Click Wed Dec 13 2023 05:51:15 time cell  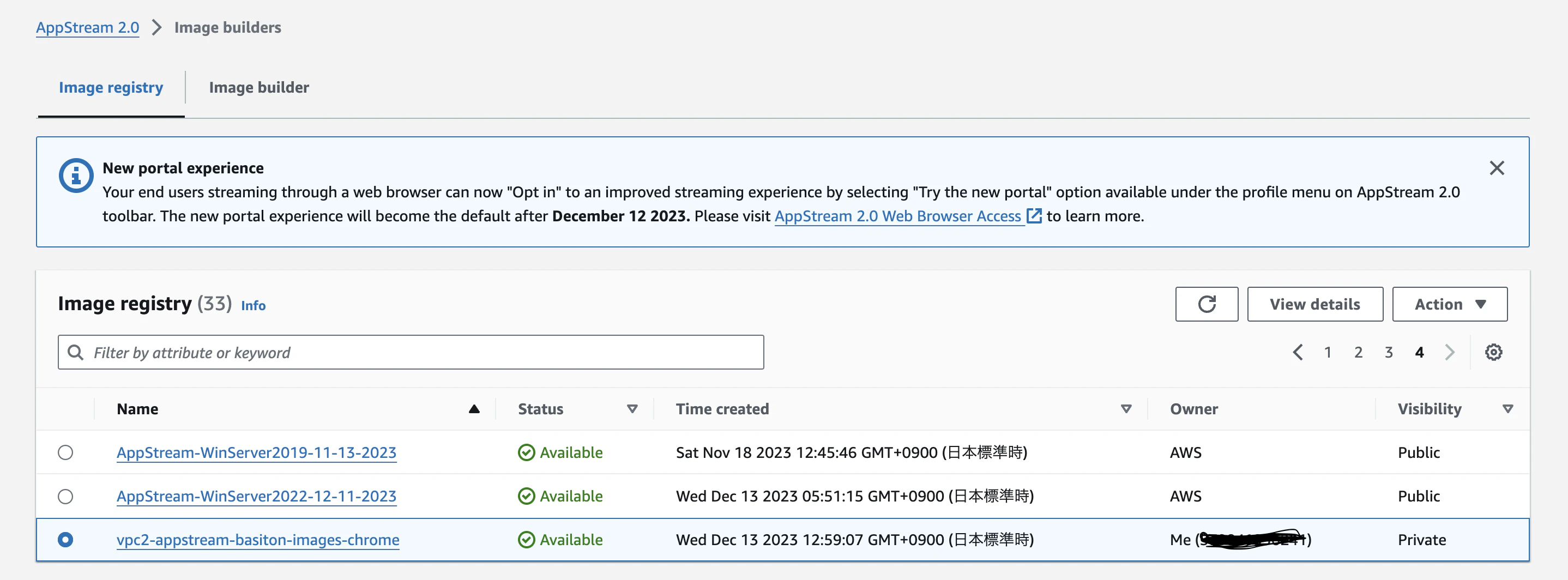pos(855,496)
